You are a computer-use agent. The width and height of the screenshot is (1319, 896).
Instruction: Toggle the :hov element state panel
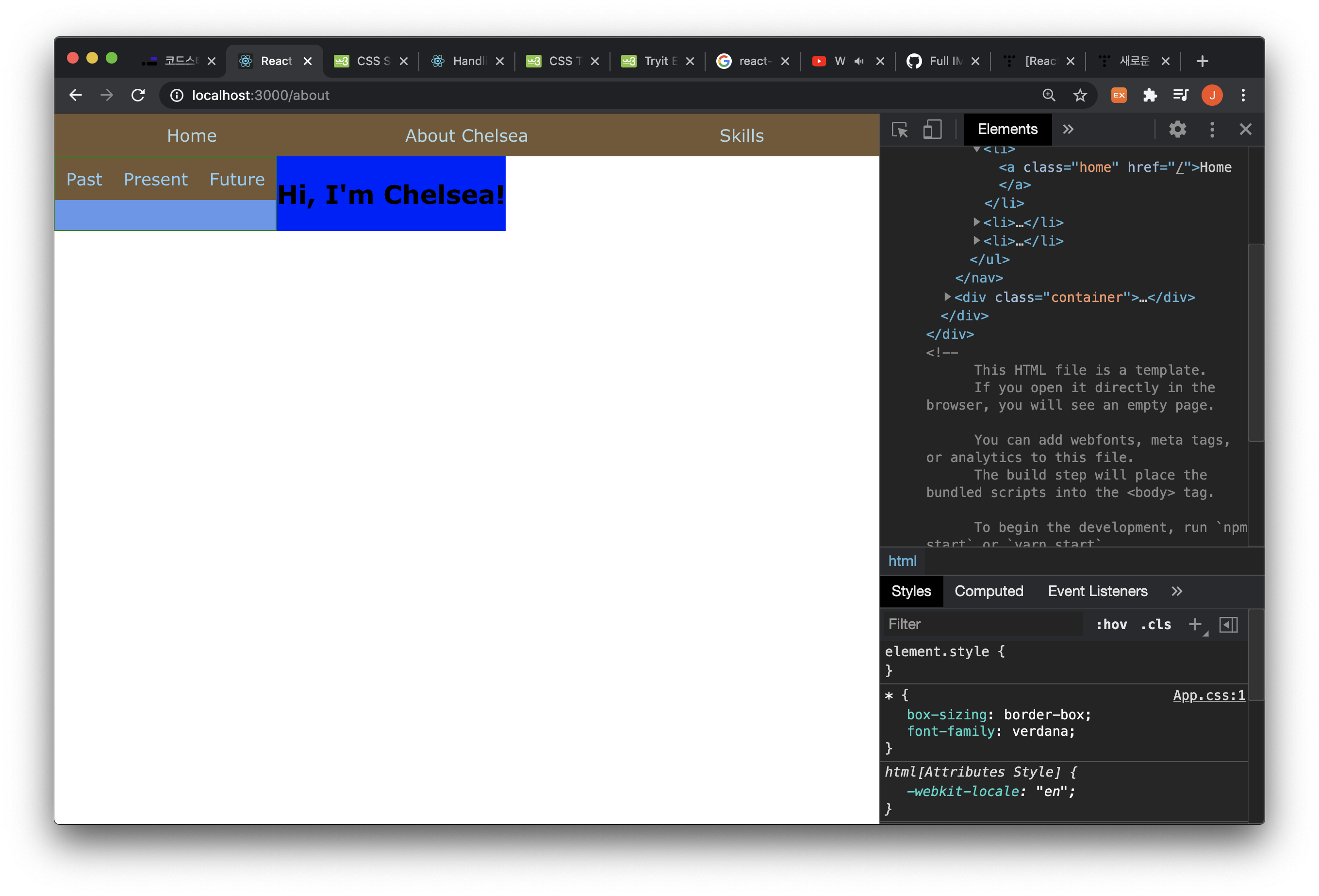tap(1111, 625)
